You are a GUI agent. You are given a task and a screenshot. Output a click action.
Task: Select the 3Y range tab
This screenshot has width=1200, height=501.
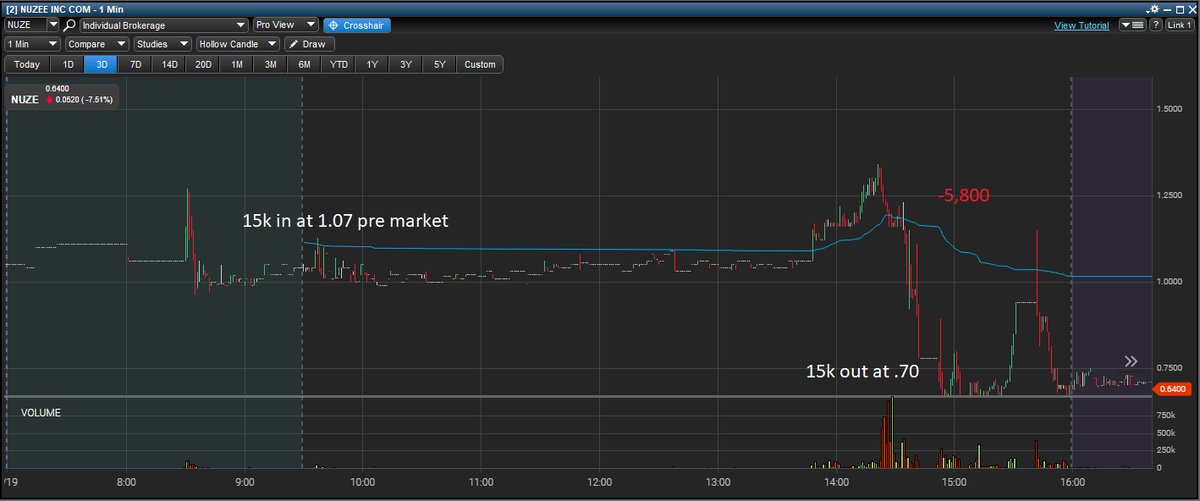pyautogui.click(x=405, y=64)
